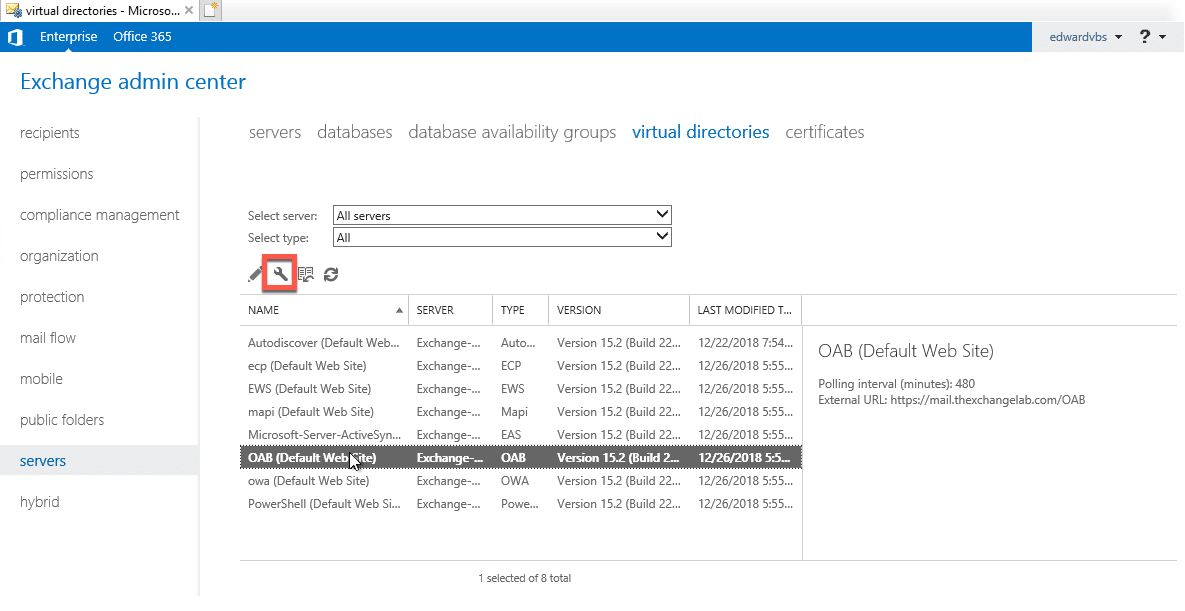The image size is (1185, 611).
Task: Click the mail flow sidebar link
Action: pos(47,337)
